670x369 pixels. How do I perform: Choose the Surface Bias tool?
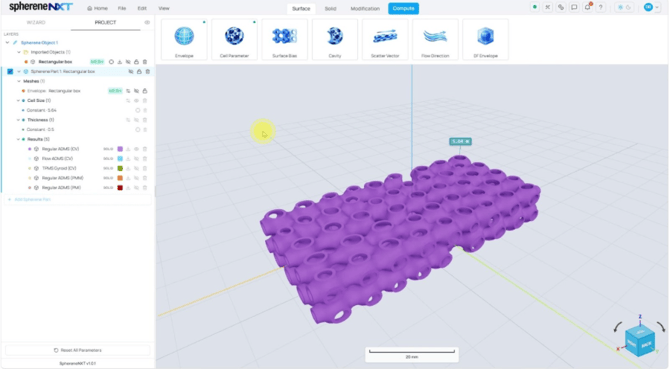click(x=285, y=39)
